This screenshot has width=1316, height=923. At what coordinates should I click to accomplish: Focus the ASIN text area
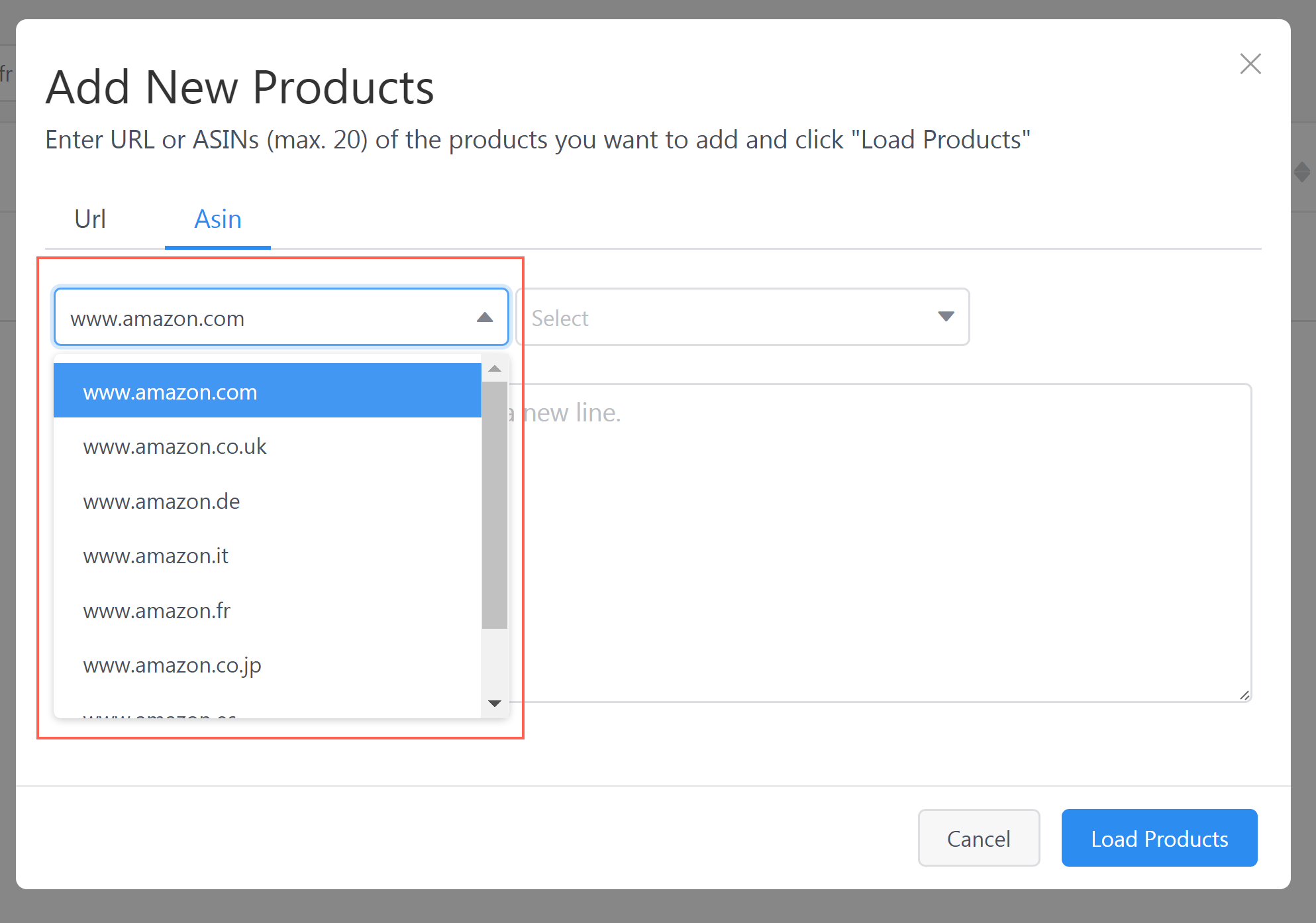point(881,543)
